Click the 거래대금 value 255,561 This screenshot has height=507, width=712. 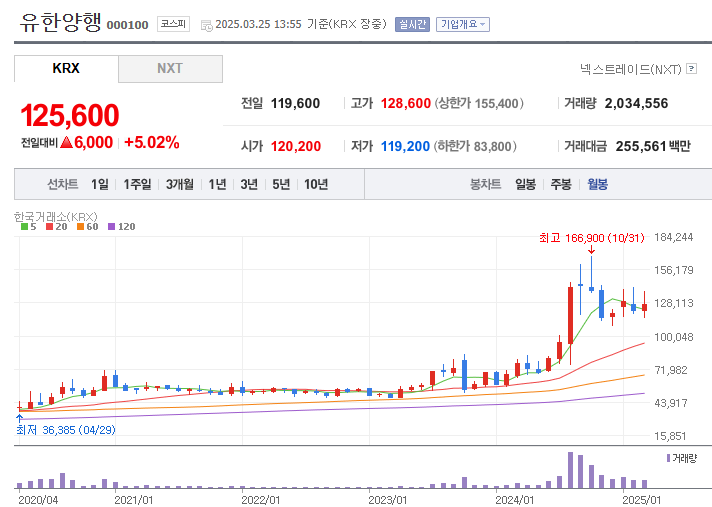point(641,147)
